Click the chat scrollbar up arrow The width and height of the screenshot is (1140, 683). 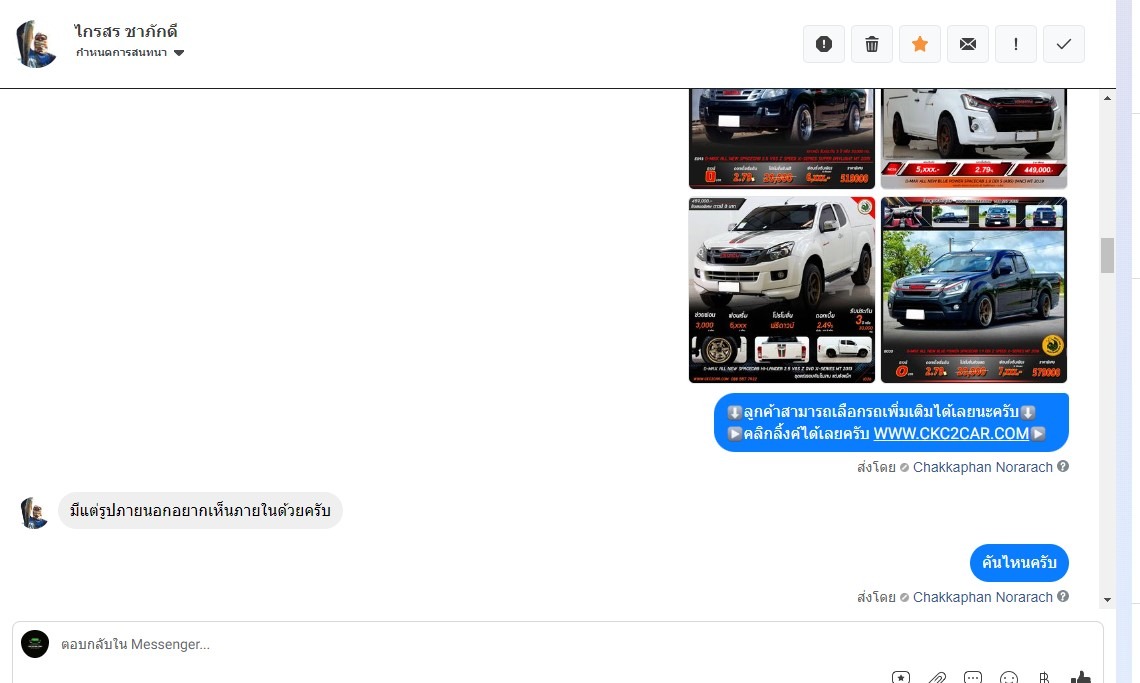[1107, 97]
